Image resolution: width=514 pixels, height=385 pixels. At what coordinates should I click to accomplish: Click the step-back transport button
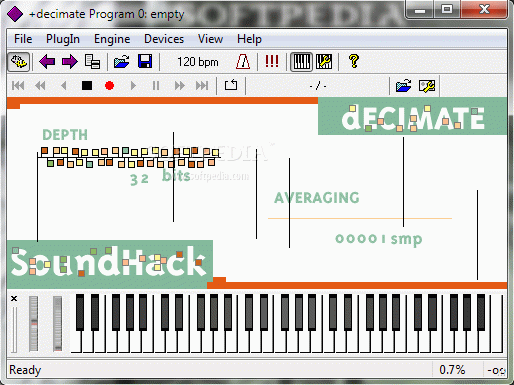64,86
